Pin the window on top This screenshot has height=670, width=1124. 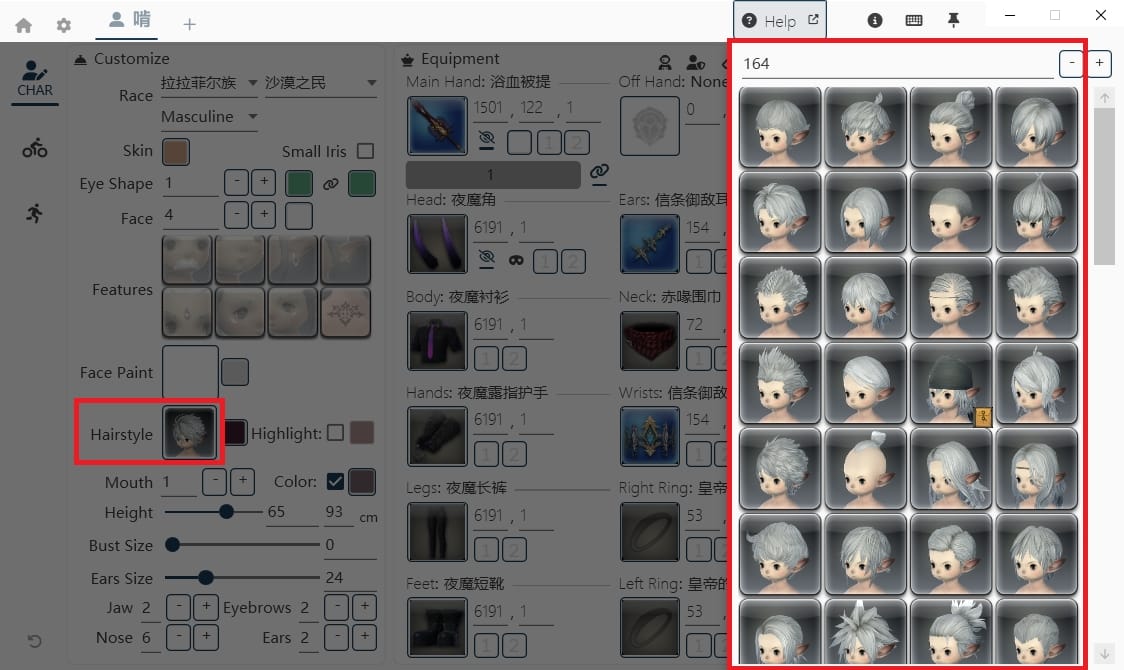point(953,20)
